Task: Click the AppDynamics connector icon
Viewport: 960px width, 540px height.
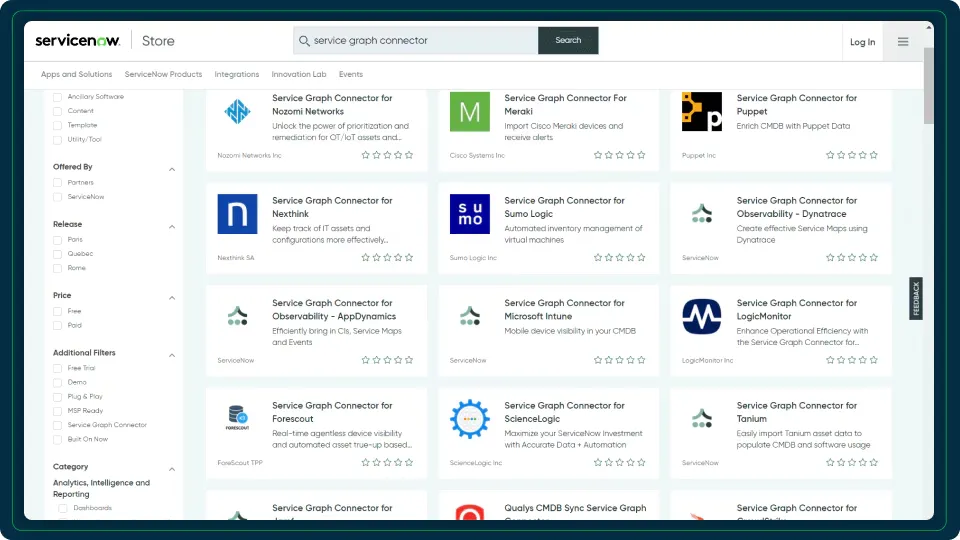Action: pos(238,316)
